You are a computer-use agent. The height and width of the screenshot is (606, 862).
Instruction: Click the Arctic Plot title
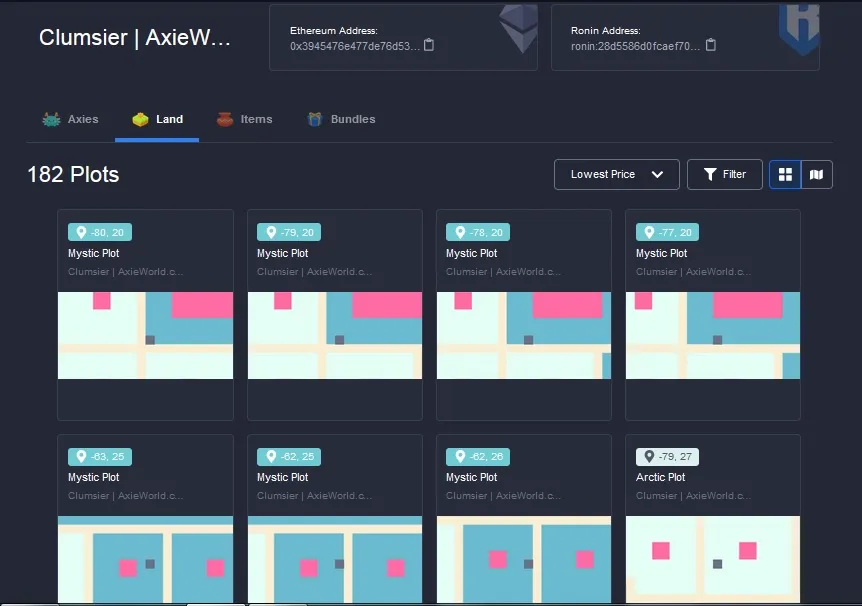coord(660,477)
